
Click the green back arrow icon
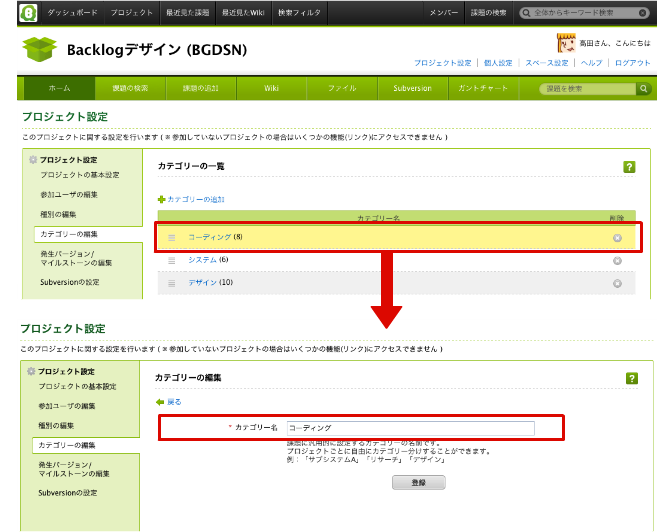(160, 402)
